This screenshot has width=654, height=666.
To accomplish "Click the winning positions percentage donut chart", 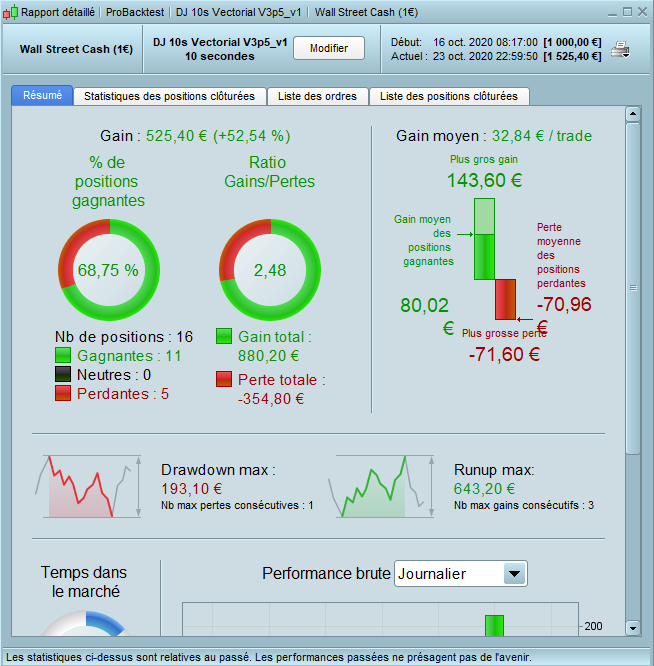I will [x=109, y=270].
